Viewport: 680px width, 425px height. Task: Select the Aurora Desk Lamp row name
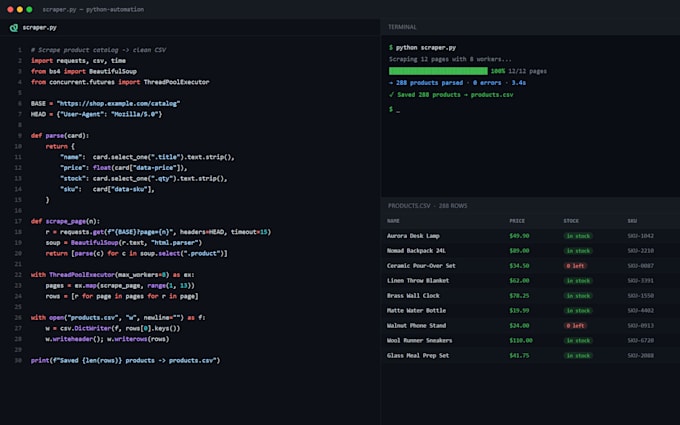[x=413, y=236]
